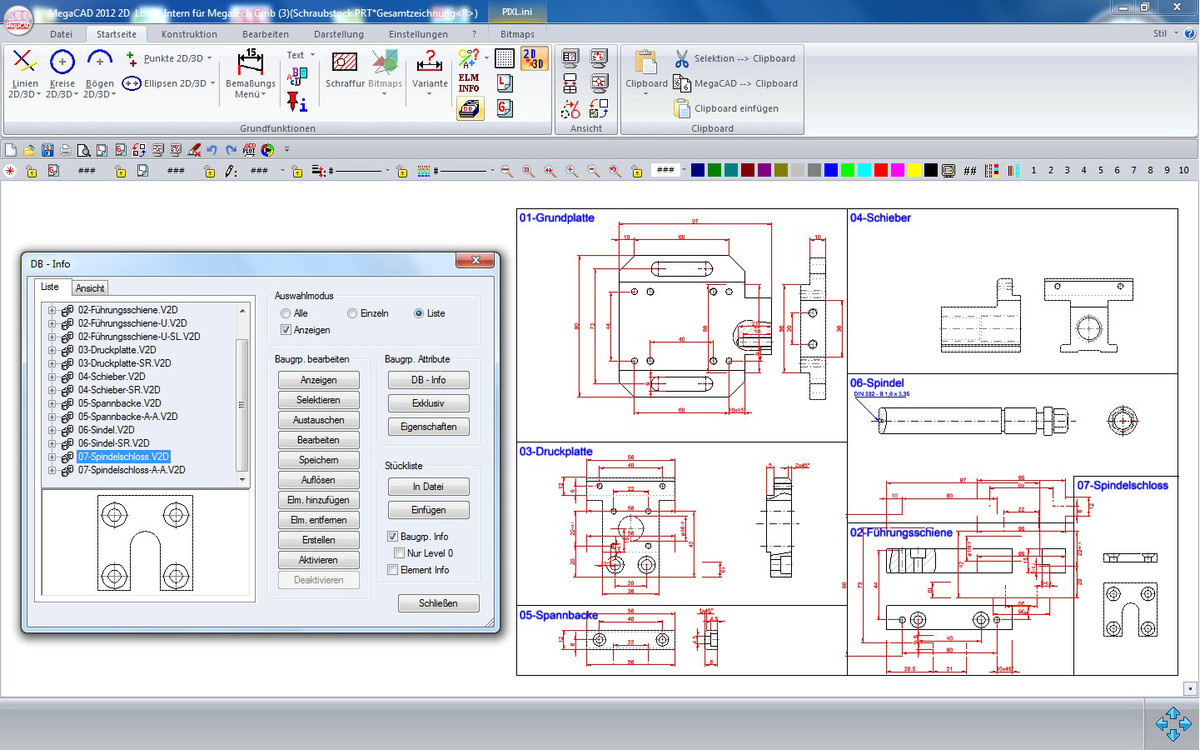
Task: Click the print icon in quick toolbar
Action: point(66,150)
